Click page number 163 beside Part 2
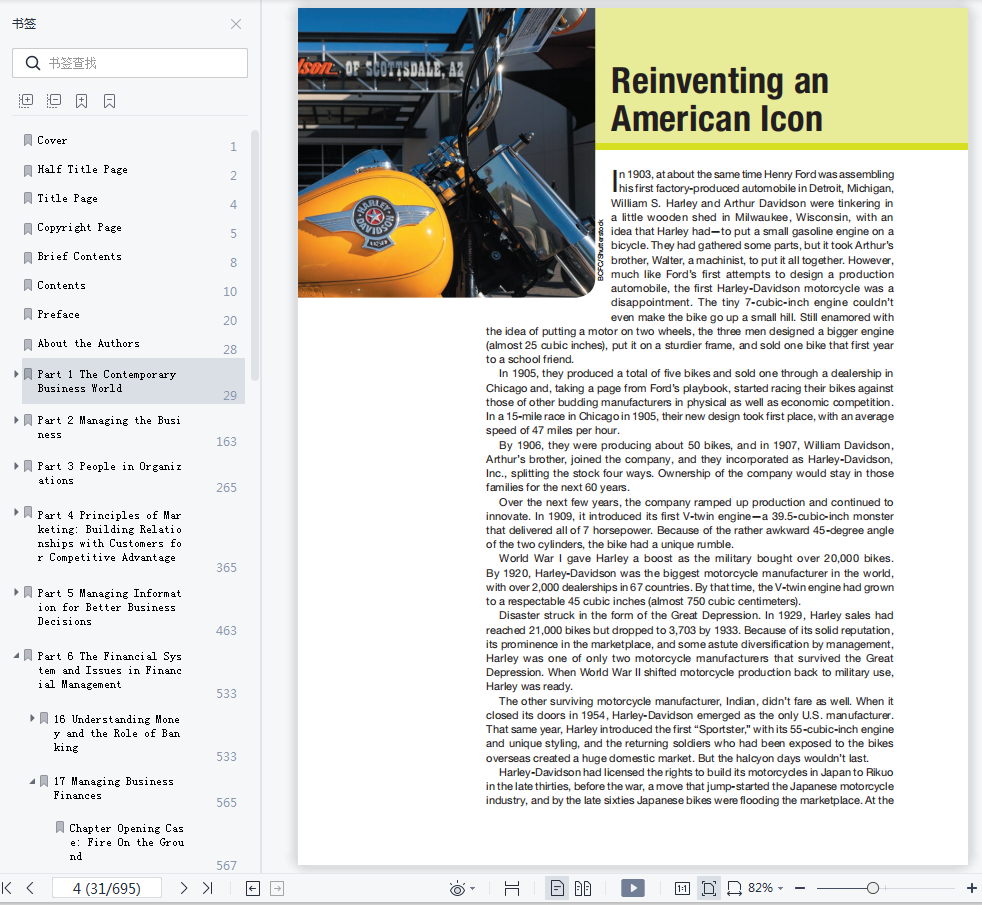The image size is (982, 905). 226,442
